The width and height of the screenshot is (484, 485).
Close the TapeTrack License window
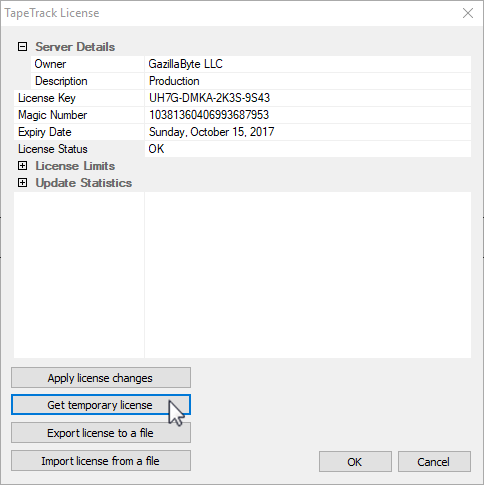point(468,13)
